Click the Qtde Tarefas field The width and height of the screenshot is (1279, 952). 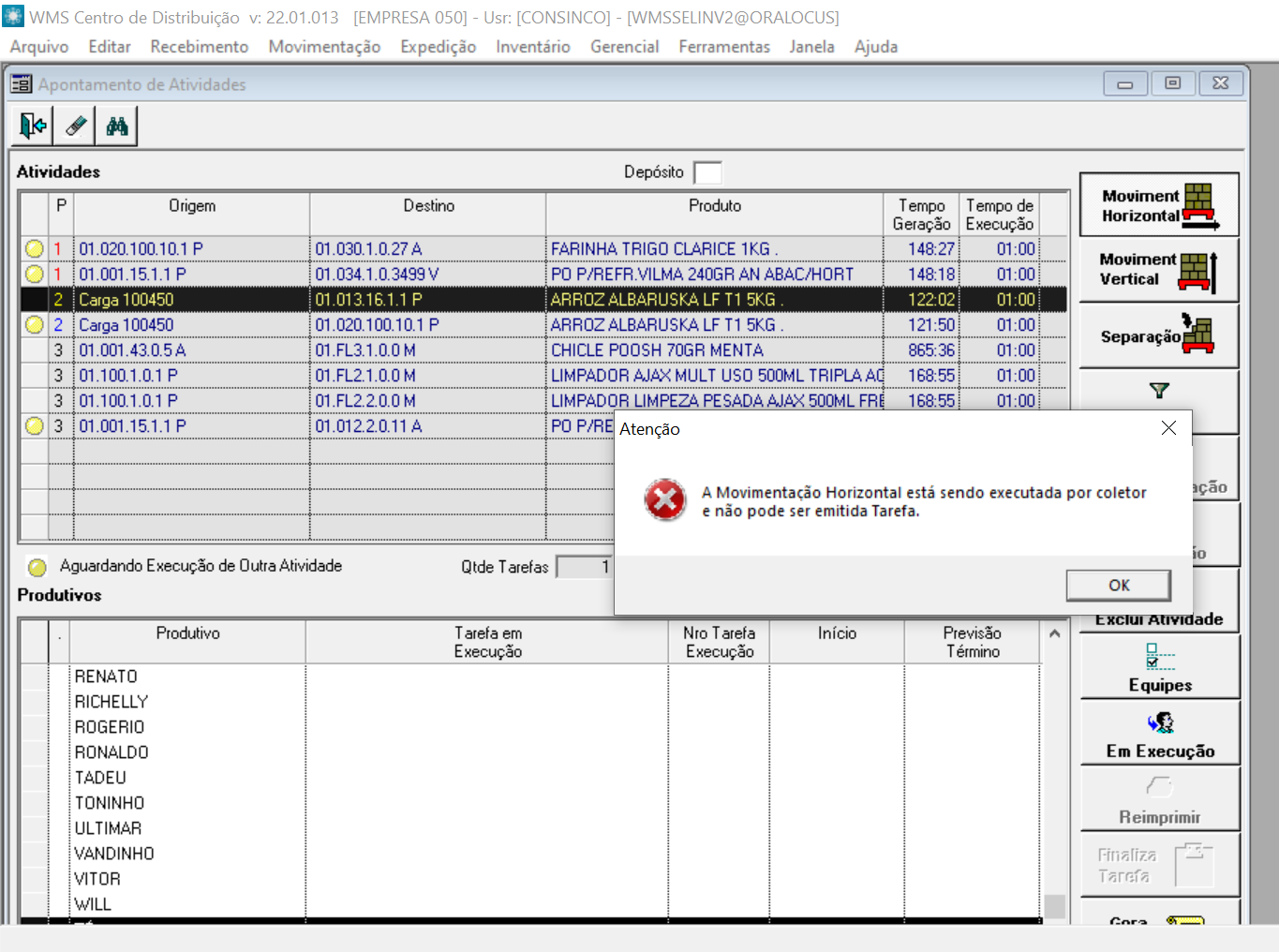(585, 567)
